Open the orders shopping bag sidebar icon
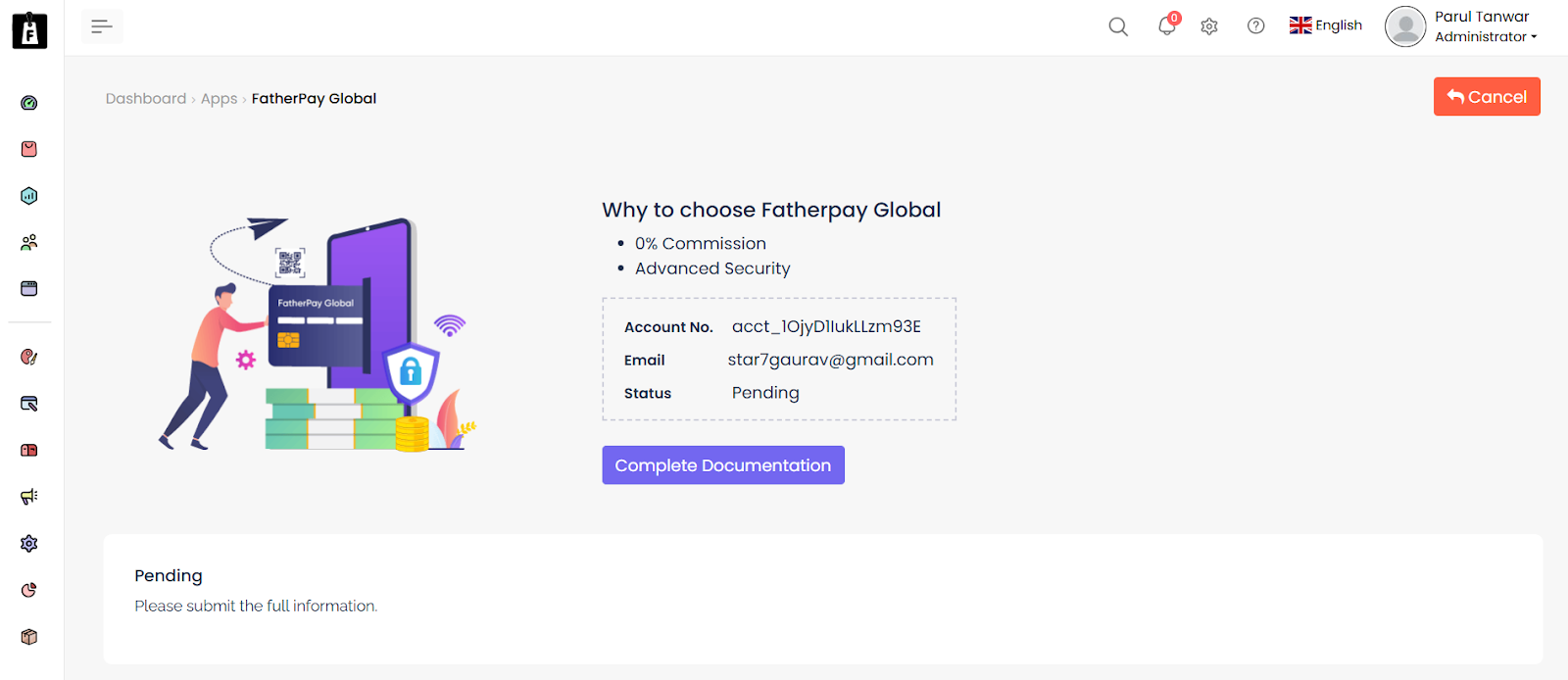Viewport: 1568px width, 680px height. pyautogui.click(x=29, y=149)
